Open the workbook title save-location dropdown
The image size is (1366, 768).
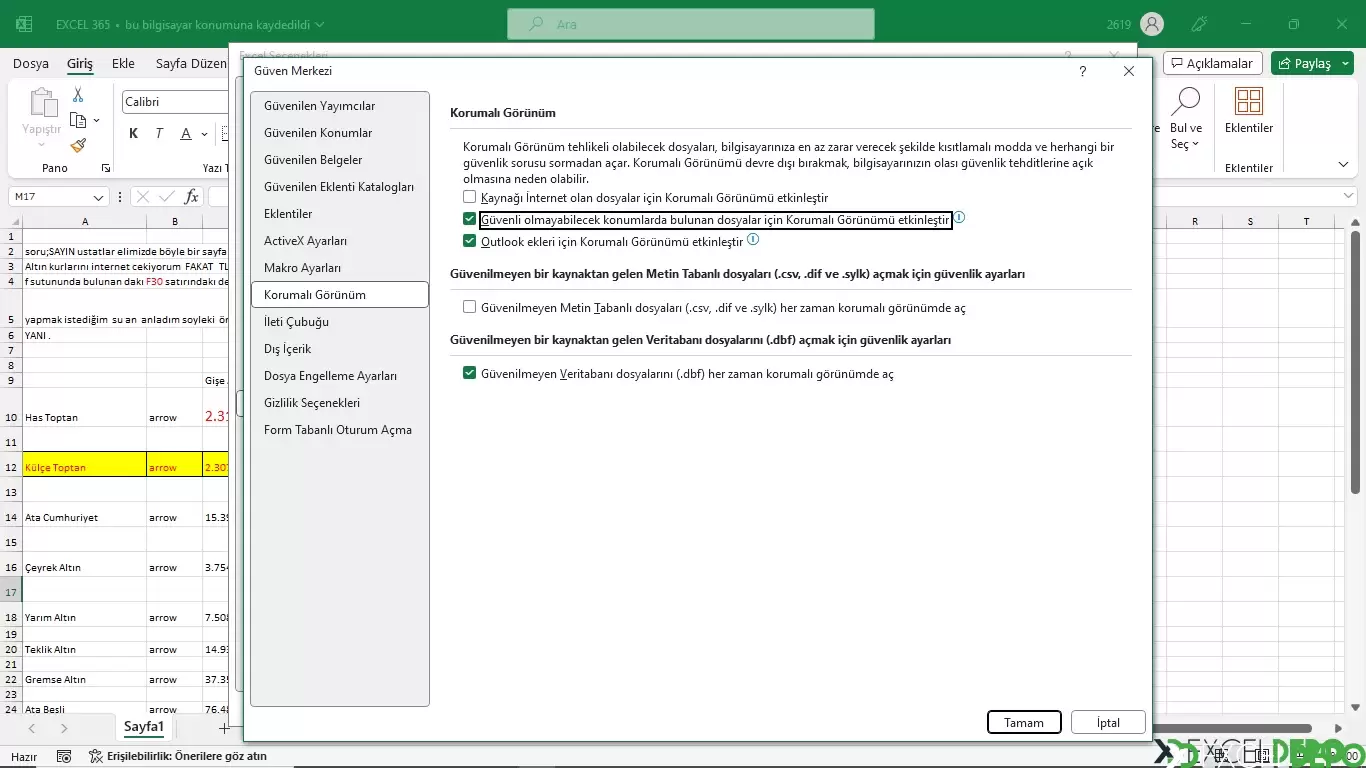click(x=318, y=25)
